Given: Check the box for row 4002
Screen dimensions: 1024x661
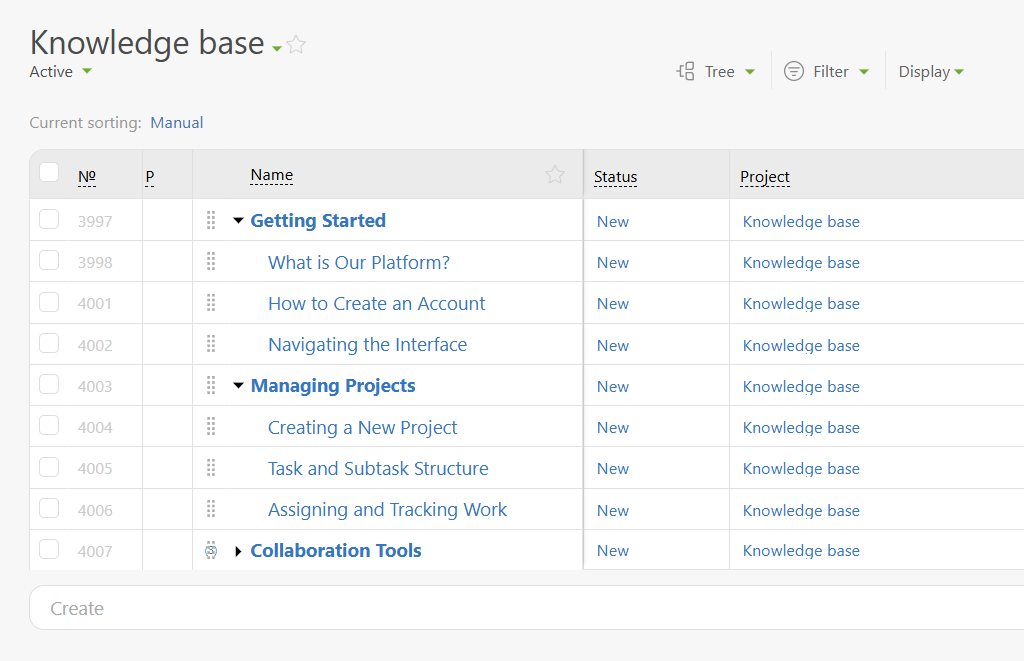Looking at the screenshot, I should point(49,343).
